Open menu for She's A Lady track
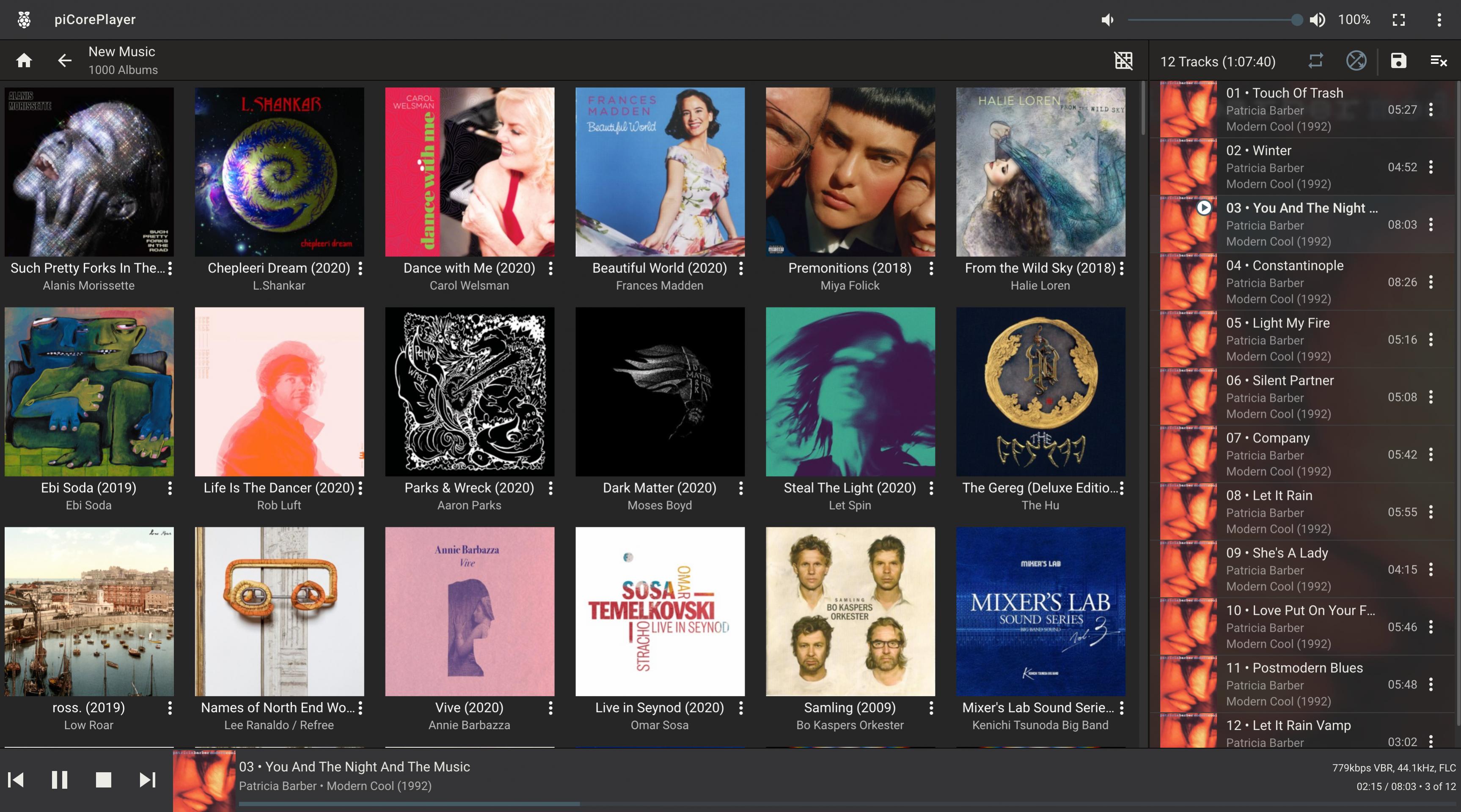 click(1431, 569)
